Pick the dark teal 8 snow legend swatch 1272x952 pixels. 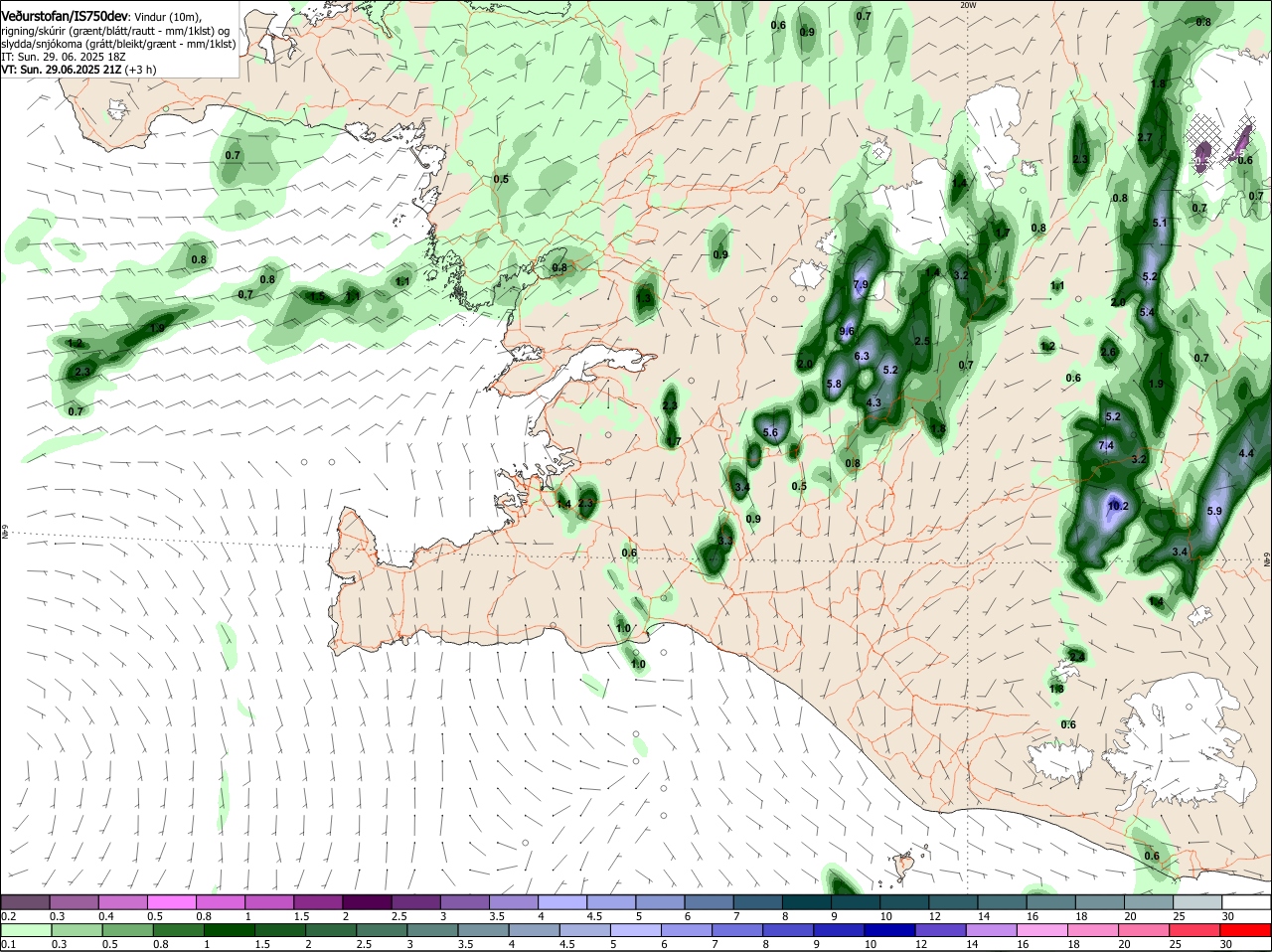click(807, 900)
